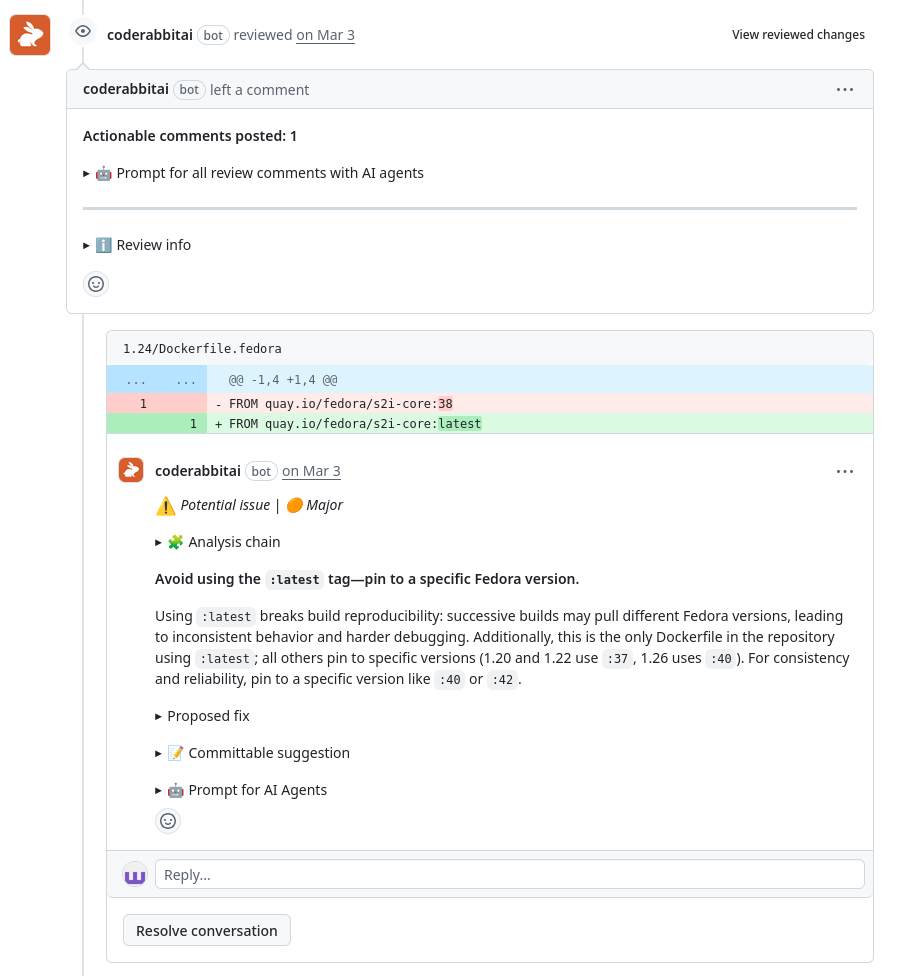The height and width of the screenshot is (976, 914).
Task: Click the small coderabbitai avatar in thread
Action: [x=131, y=470]
